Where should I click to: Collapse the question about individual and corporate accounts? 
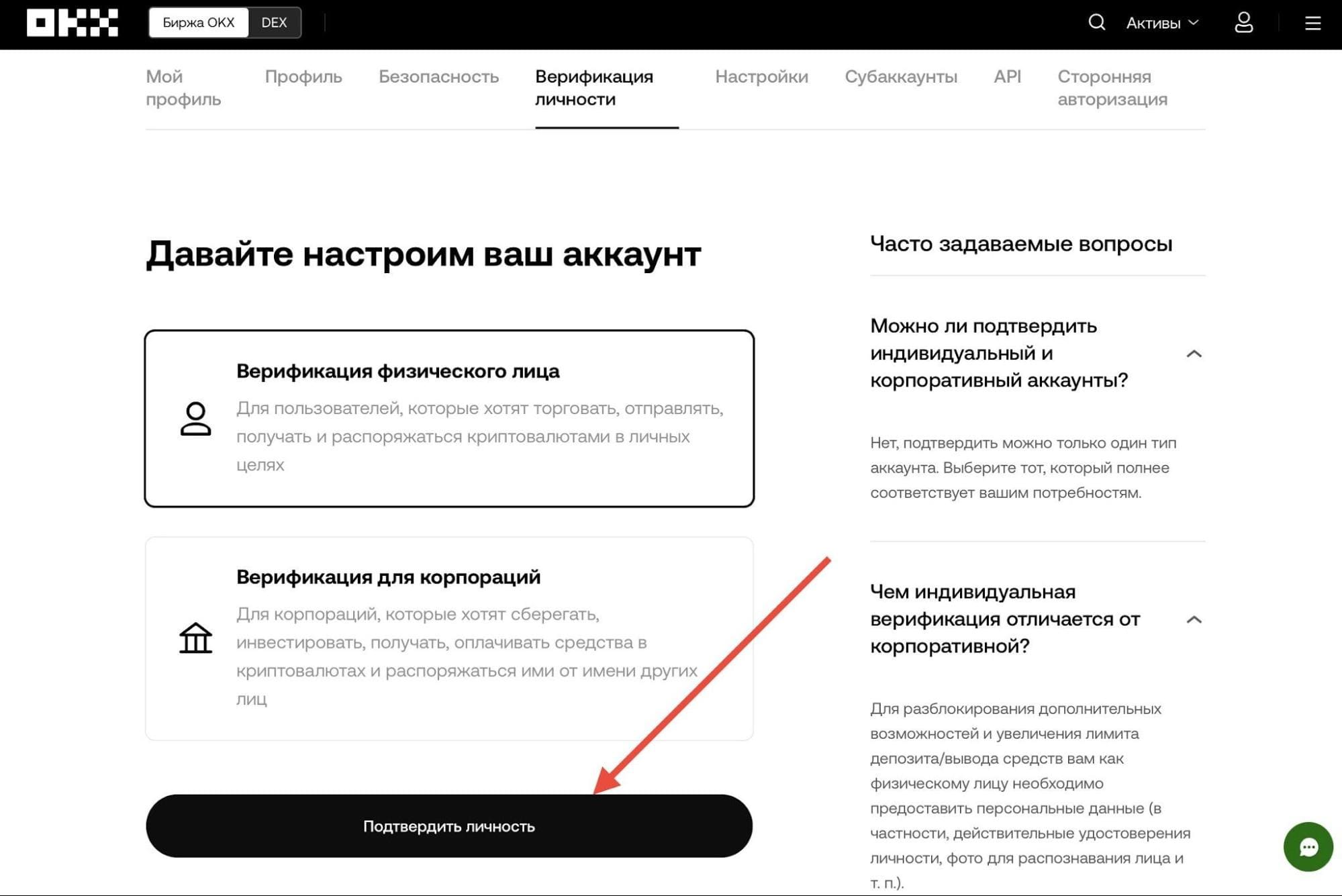click(x=1194, y=354)
